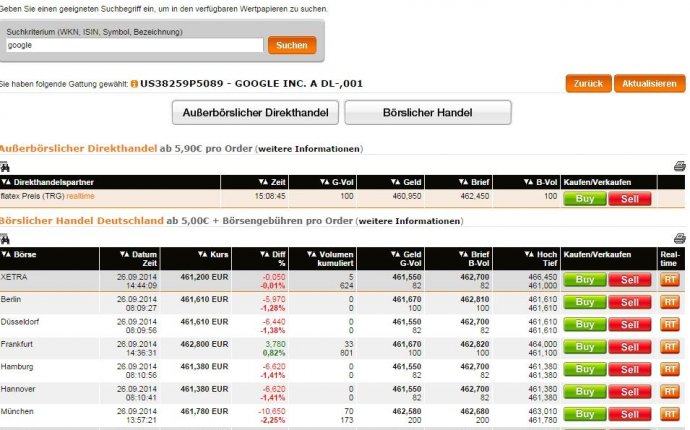Click RT realtime icon for XETRA

pos(670,280)
